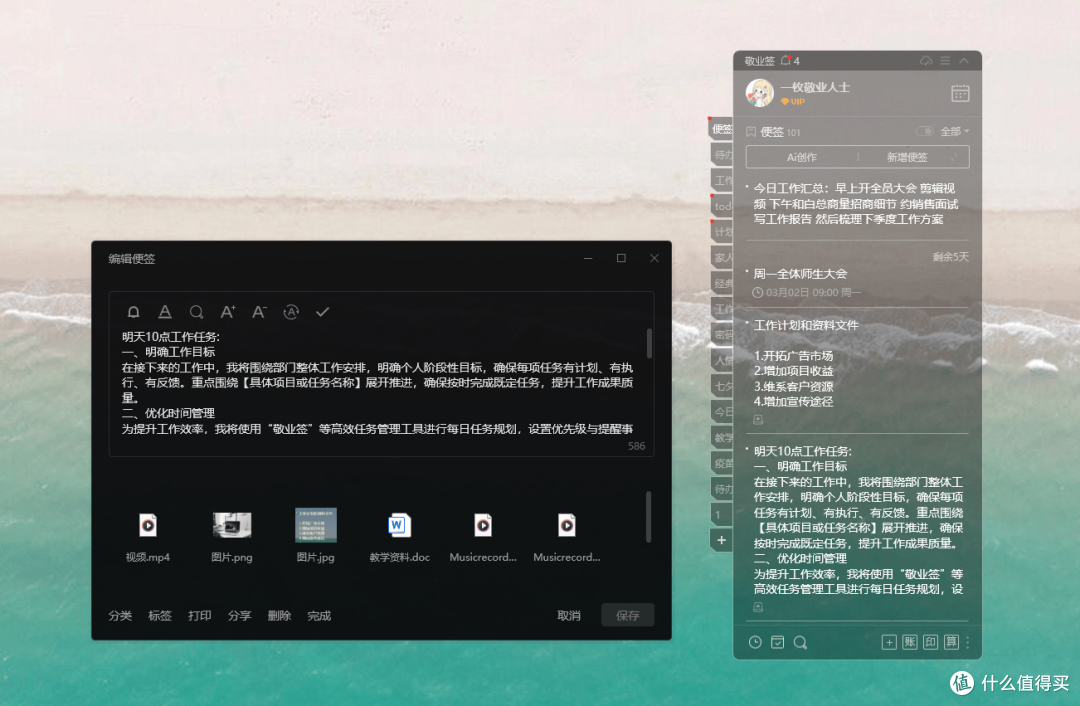
Task: Open the 教学资料.doc Word attachment
Action: (x=399, y=537)
